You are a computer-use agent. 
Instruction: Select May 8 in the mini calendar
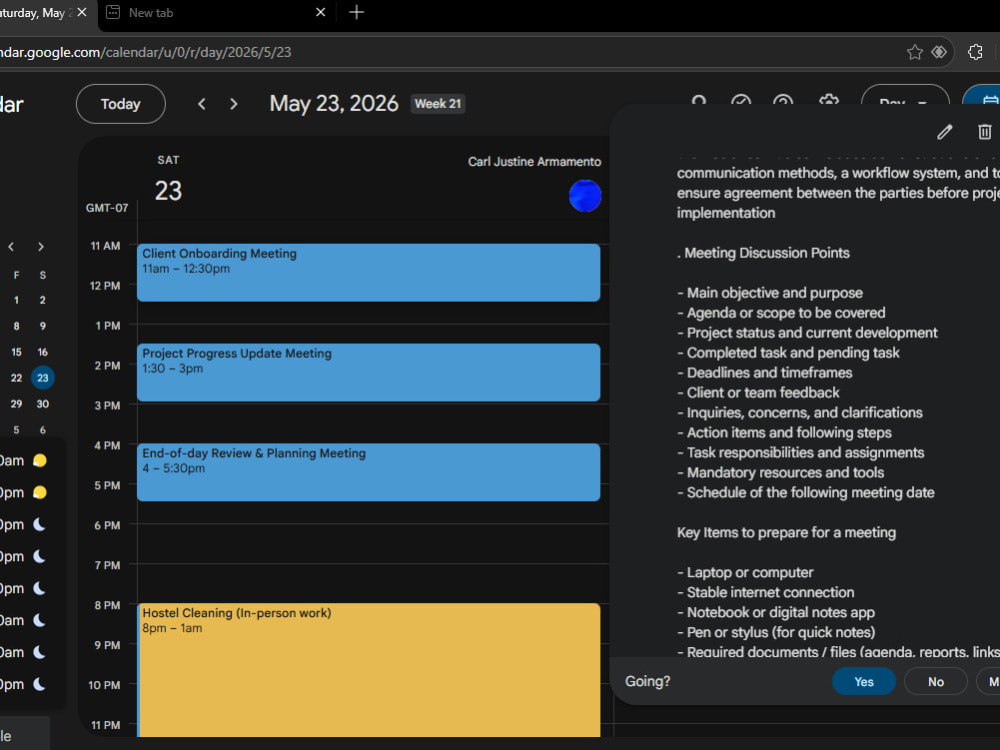tap(17, 326)
